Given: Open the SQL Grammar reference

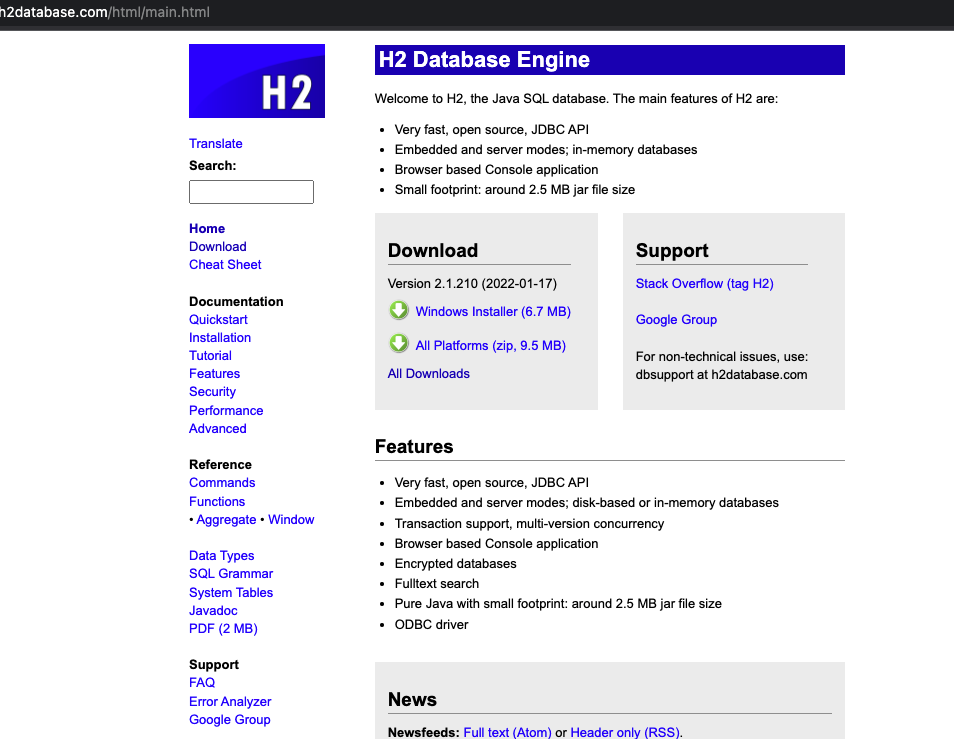Looking at the screenshot, I should (x=231, y=574).
